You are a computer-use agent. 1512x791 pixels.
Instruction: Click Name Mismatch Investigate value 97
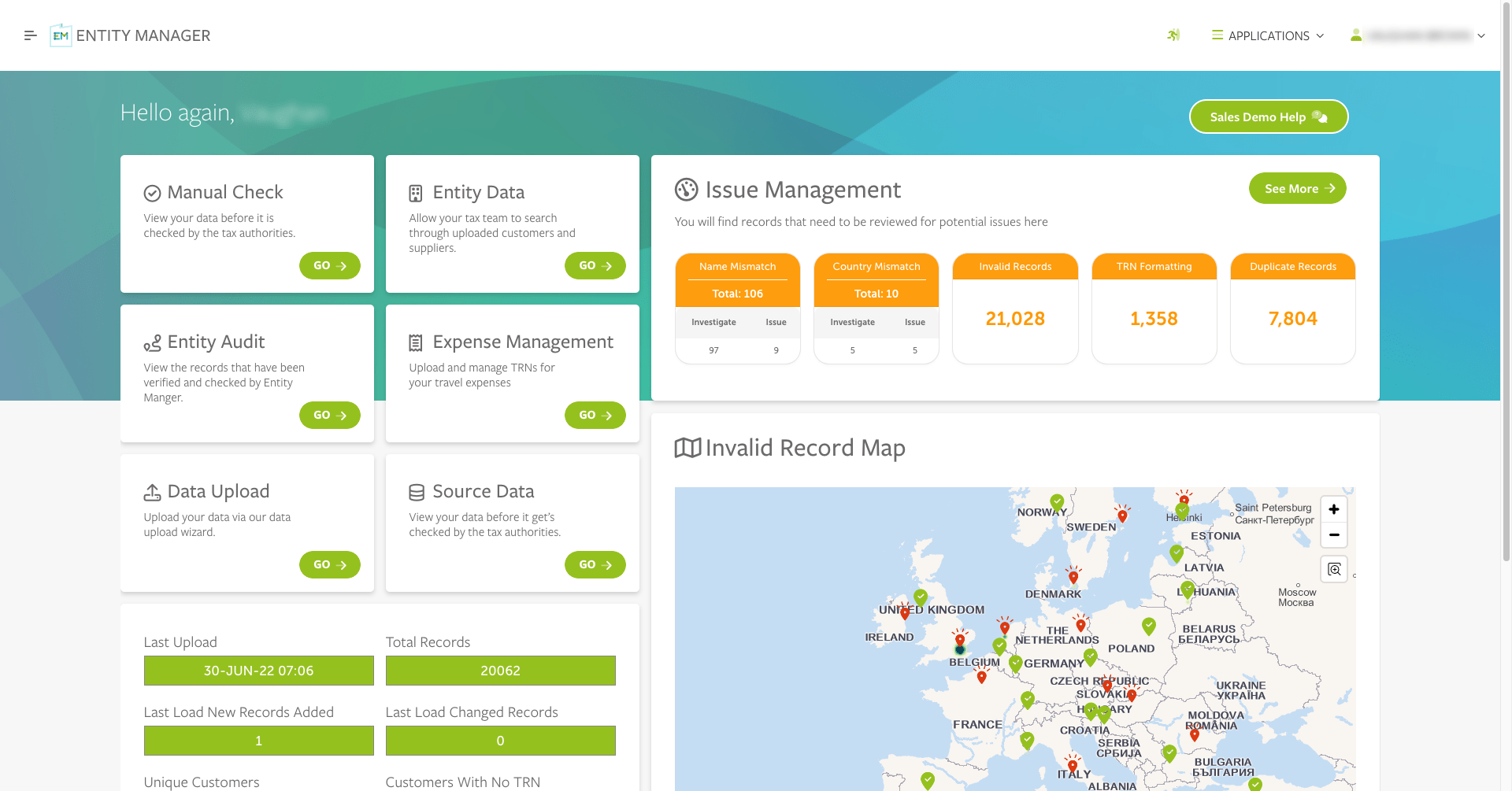click(713, 350)
